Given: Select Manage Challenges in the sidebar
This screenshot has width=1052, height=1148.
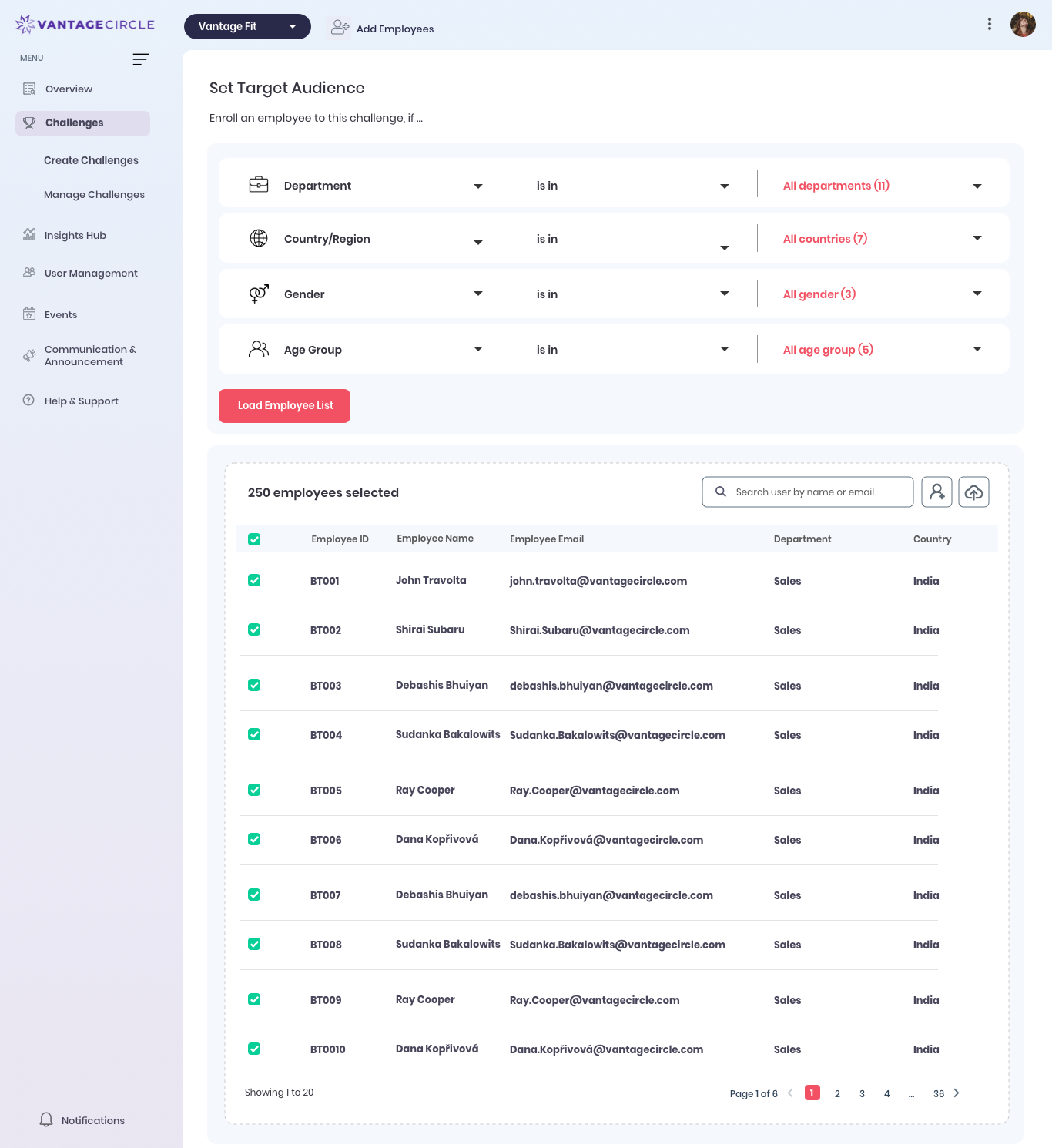Looking at the screenshot, I should (x=94, y=194).
